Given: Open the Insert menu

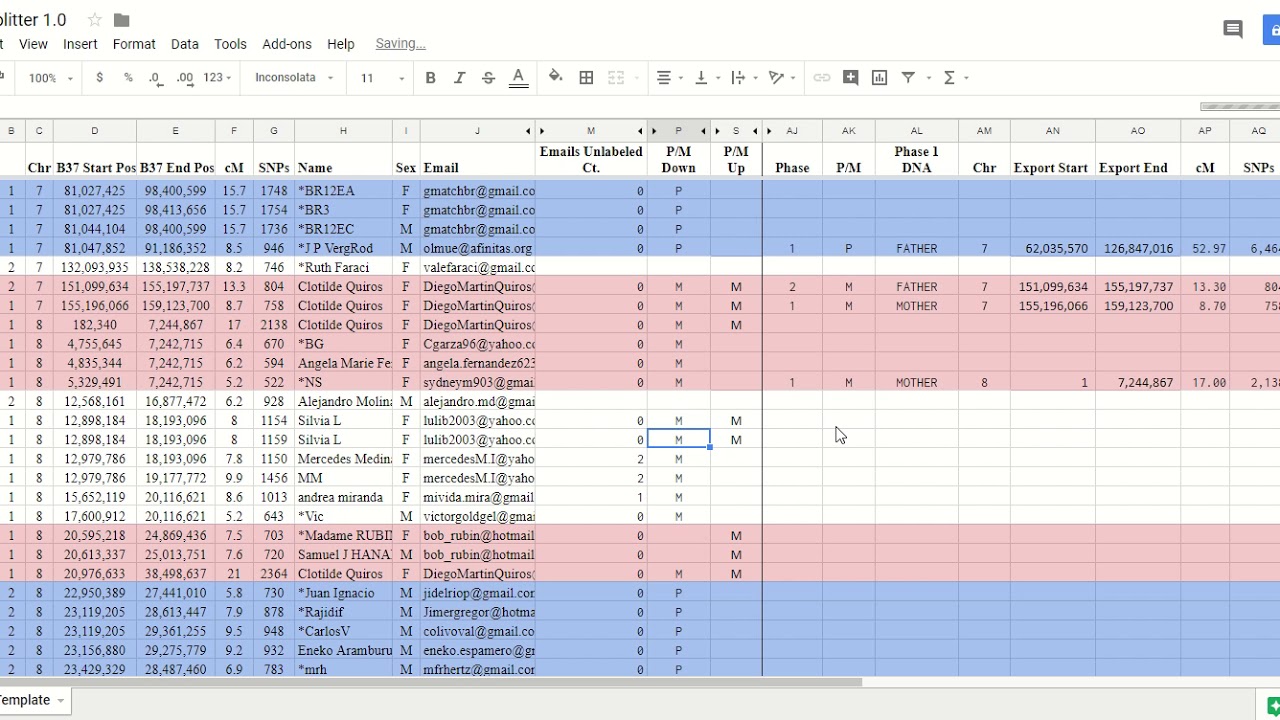Looking at the screenshot, I should tap(80, 44).
